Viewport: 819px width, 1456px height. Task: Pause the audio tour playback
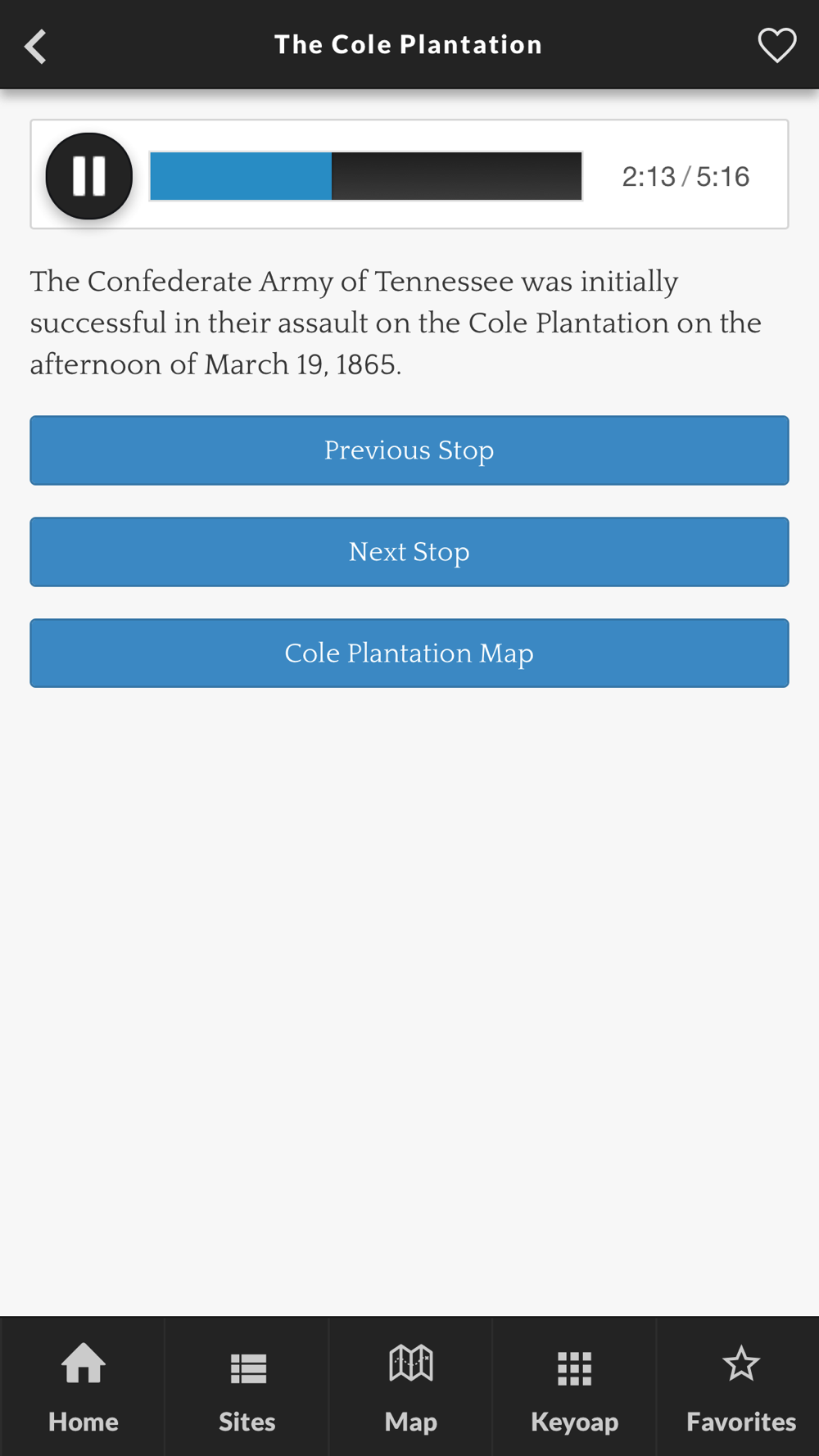click(88, 176)
